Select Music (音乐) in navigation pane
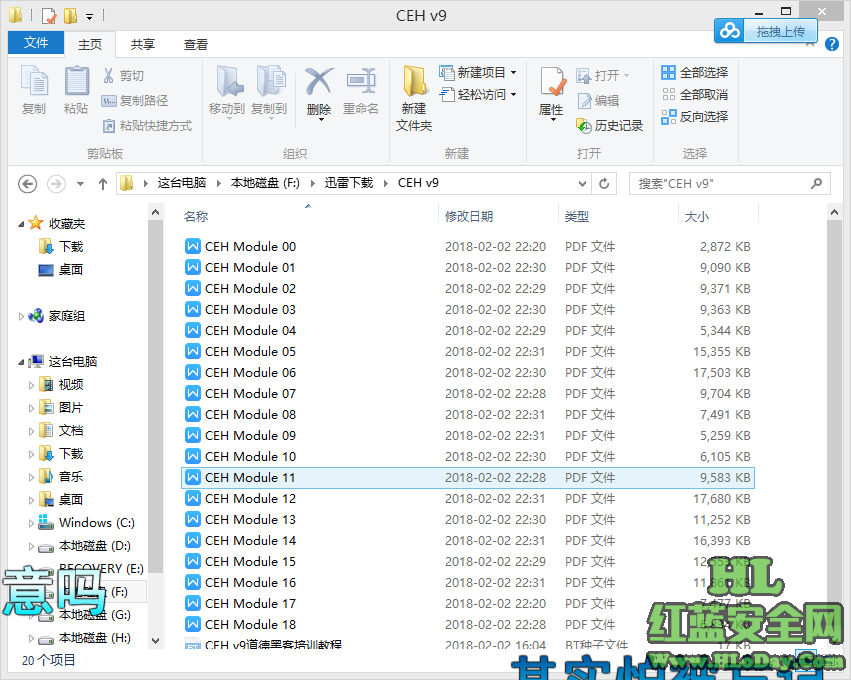 tap(61, 477)
